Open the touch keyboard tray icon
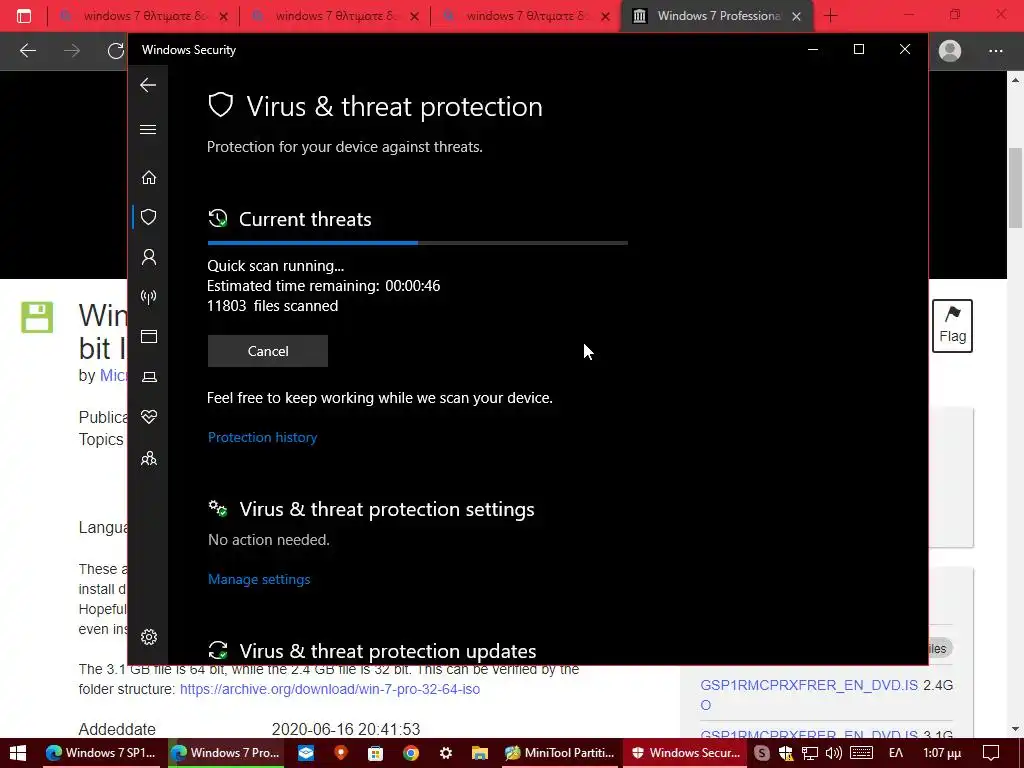The width and height of the screenshot is (1024, 768). pyautogui.click(x=861, y=753)
